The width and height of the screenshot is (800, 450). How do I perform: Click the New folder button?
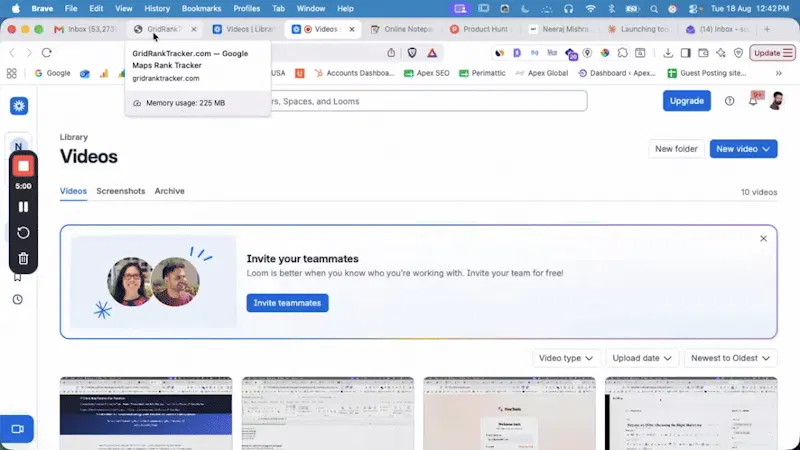pos(676,149)
